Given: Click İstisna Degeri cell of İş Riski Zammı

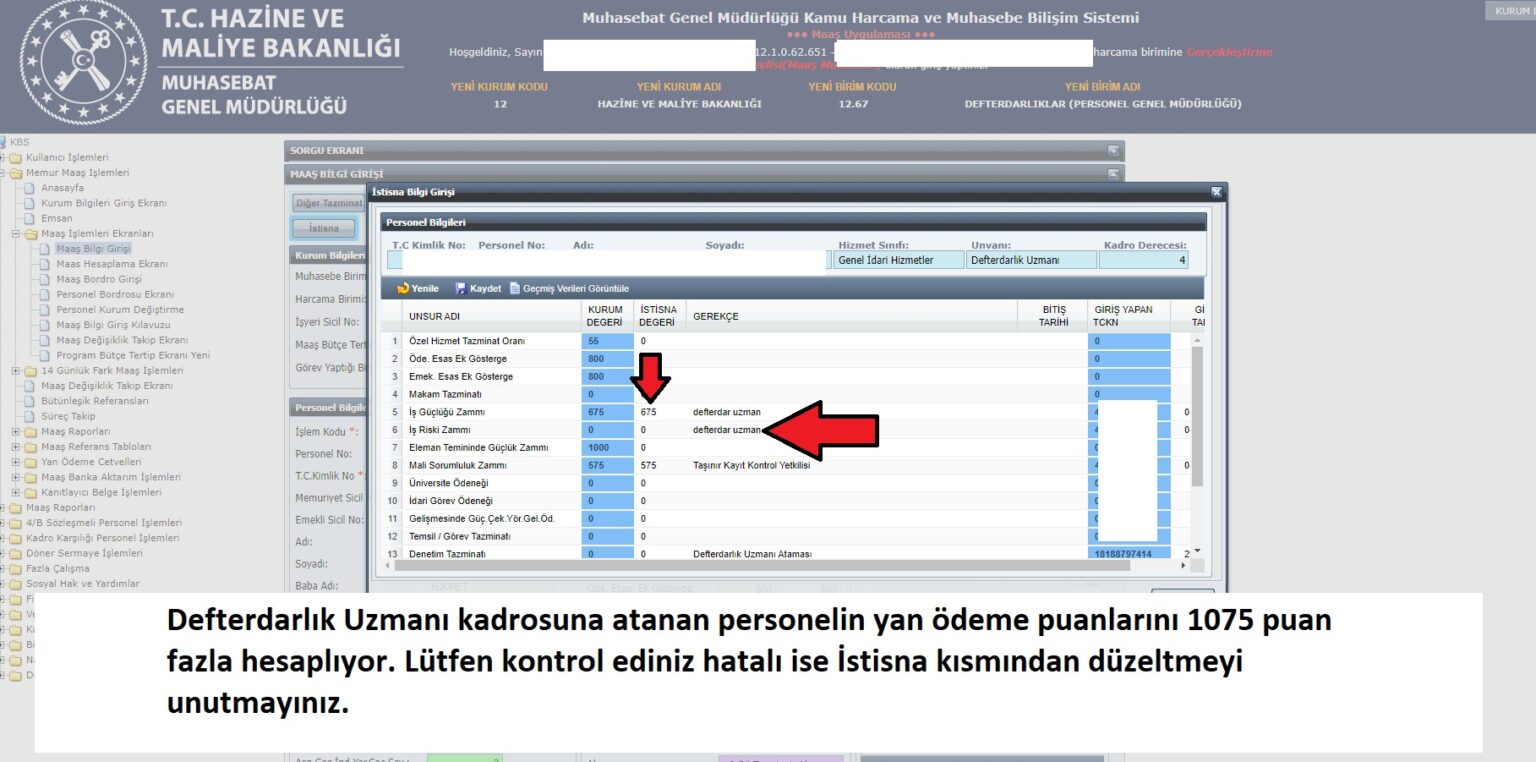Looking at the screenshot, I should pos(660,430).
